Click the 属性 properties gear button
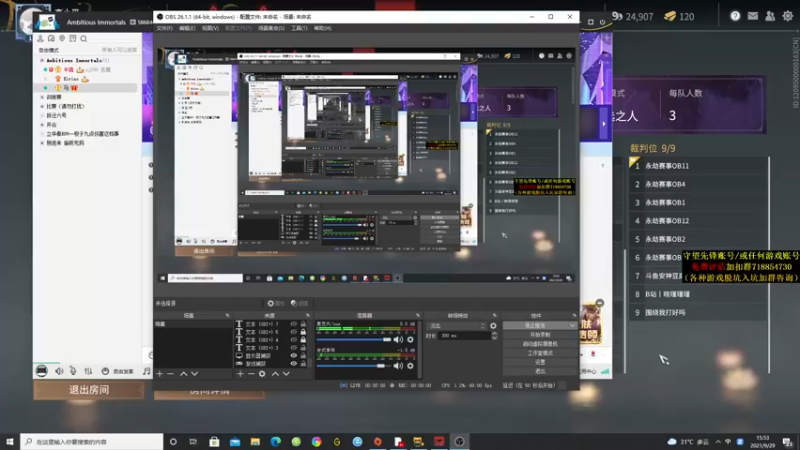This screenshot has width=800, height=450. click(274, 303)
